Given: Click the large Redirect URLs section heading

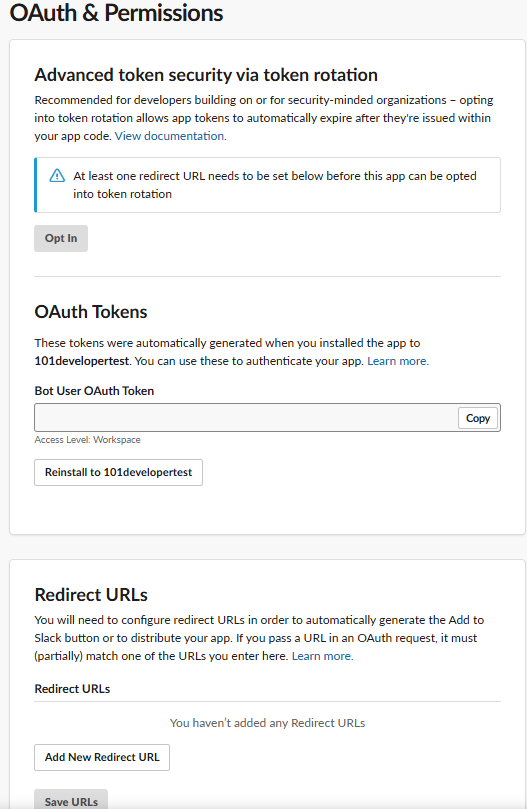Looking at the screenshot, I should tap(91, 595).
